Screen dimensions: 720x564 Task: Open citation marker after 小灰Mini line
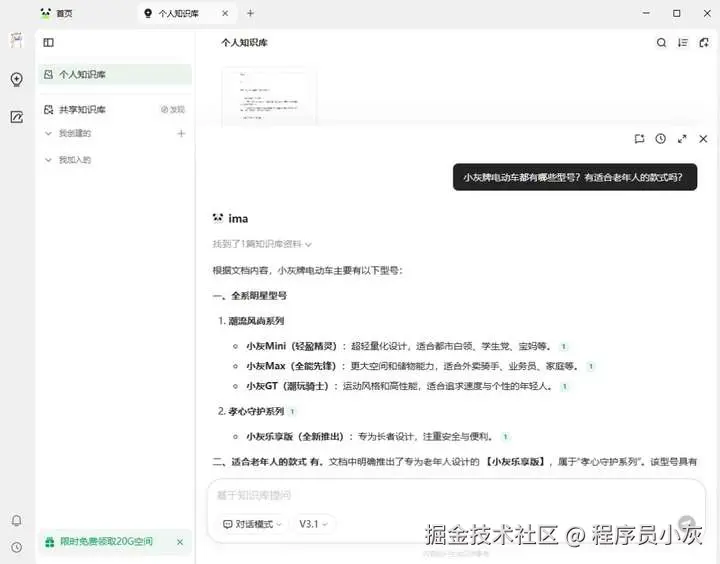coord(564,346)
